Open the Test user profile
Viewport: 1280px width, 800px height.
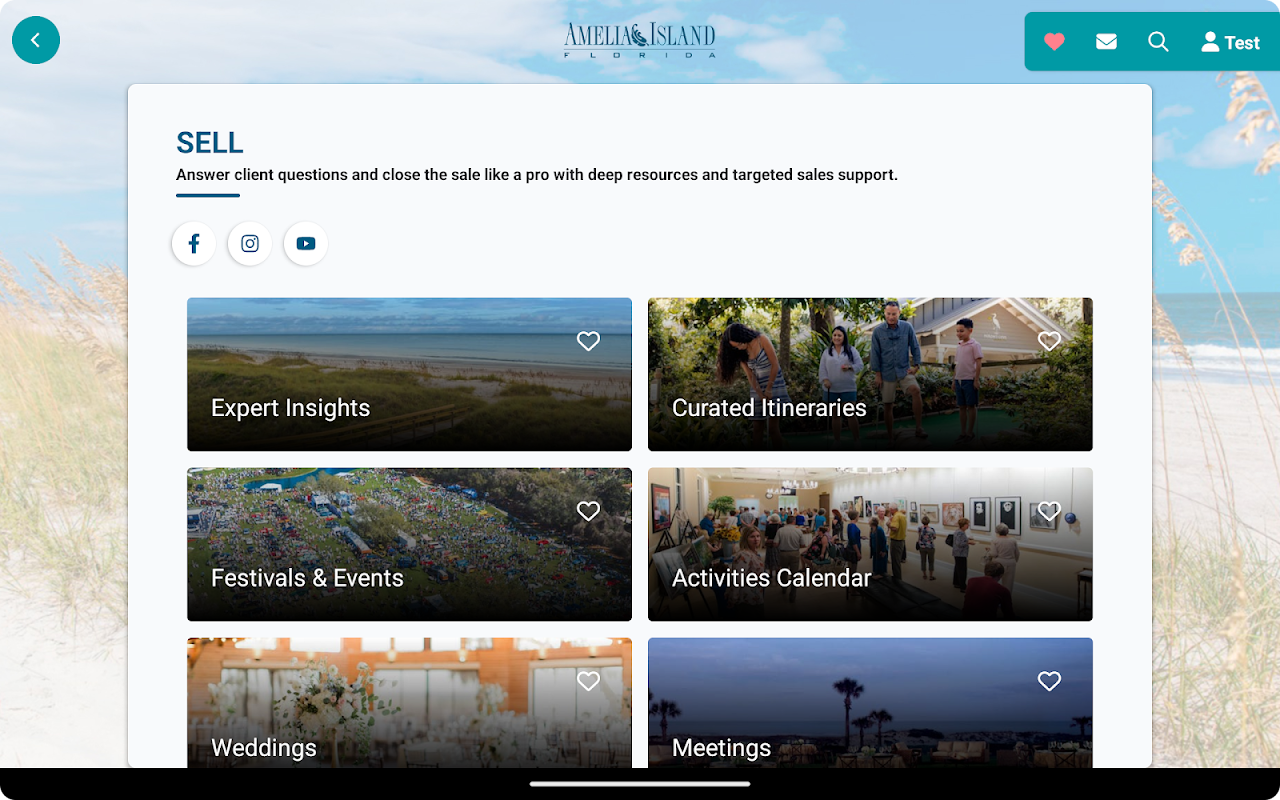pyautogui.click(x=1230, y=42)
